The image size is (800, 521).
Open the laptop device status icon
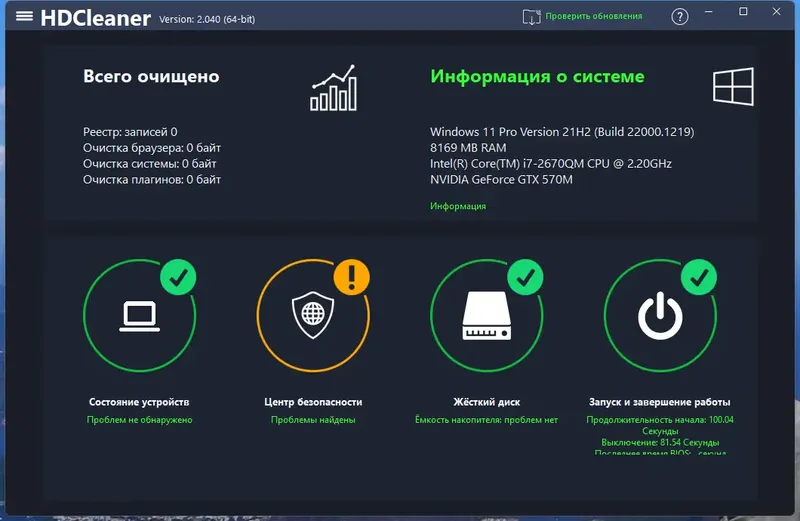click(139, 316)
